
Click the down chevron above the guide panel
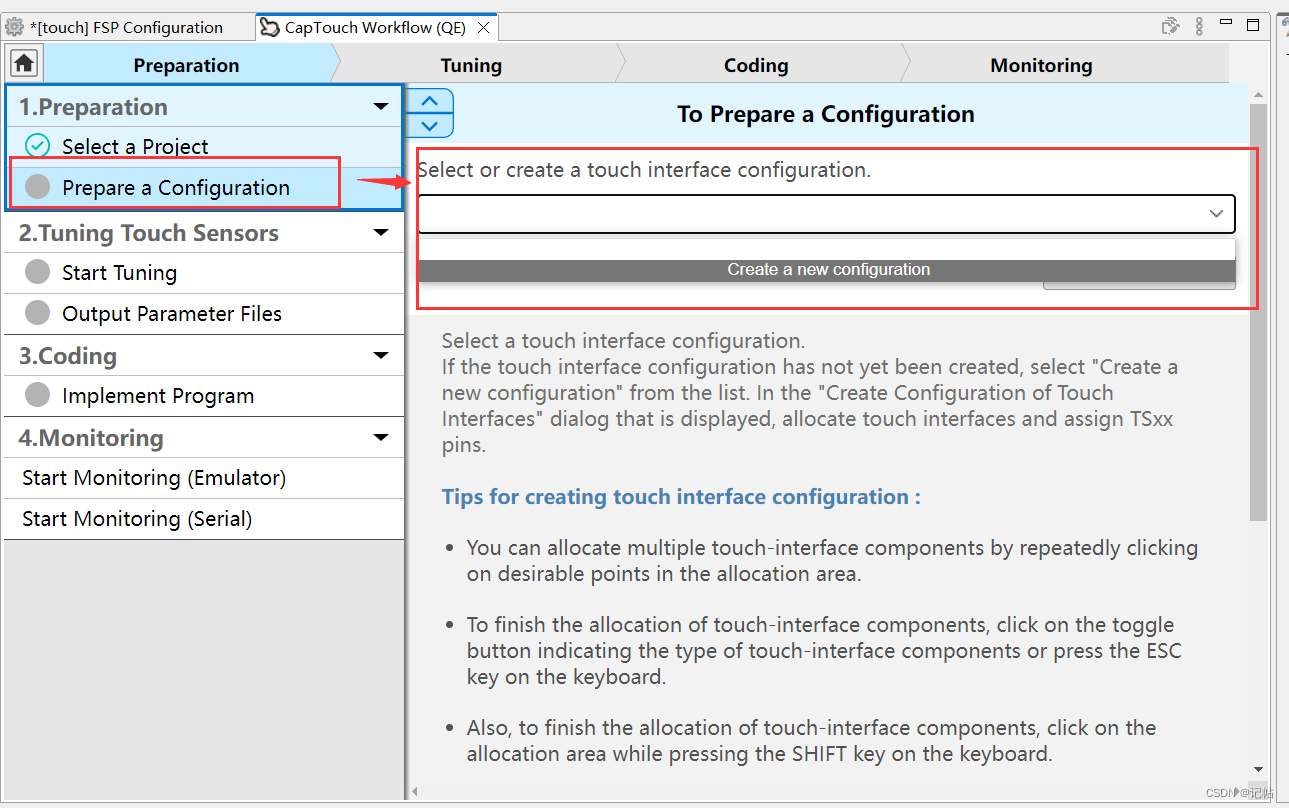[x=430, y=126]
